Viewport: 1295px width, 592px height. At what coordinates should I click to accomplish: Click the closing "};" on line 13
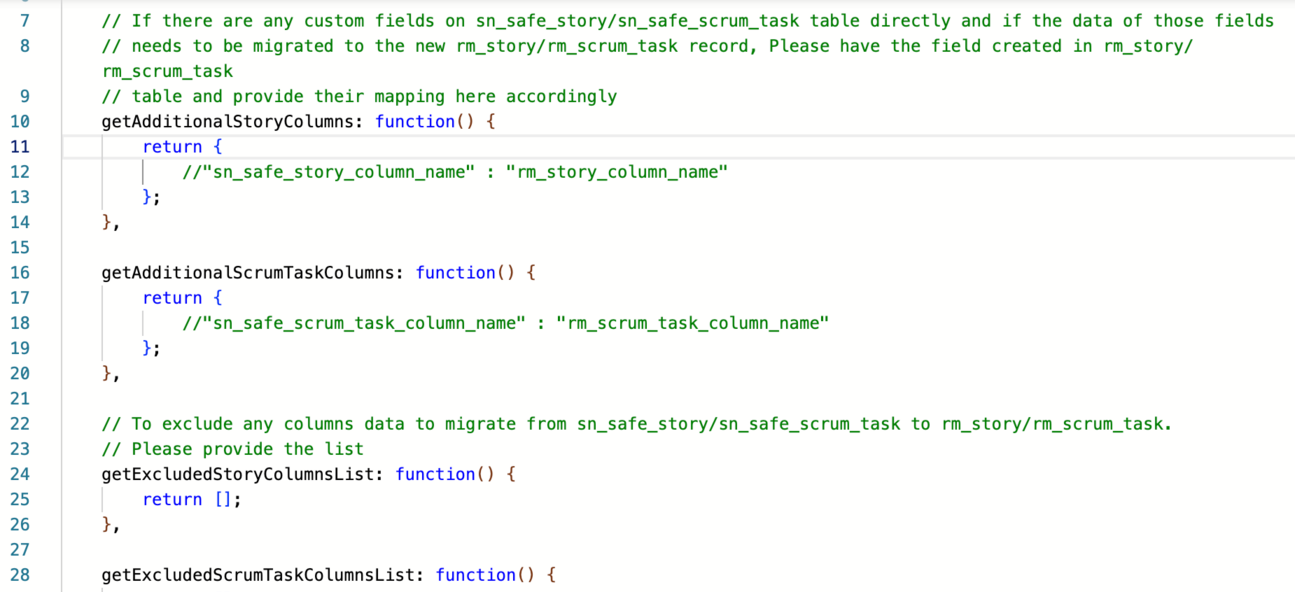click(x=151, y=197)
